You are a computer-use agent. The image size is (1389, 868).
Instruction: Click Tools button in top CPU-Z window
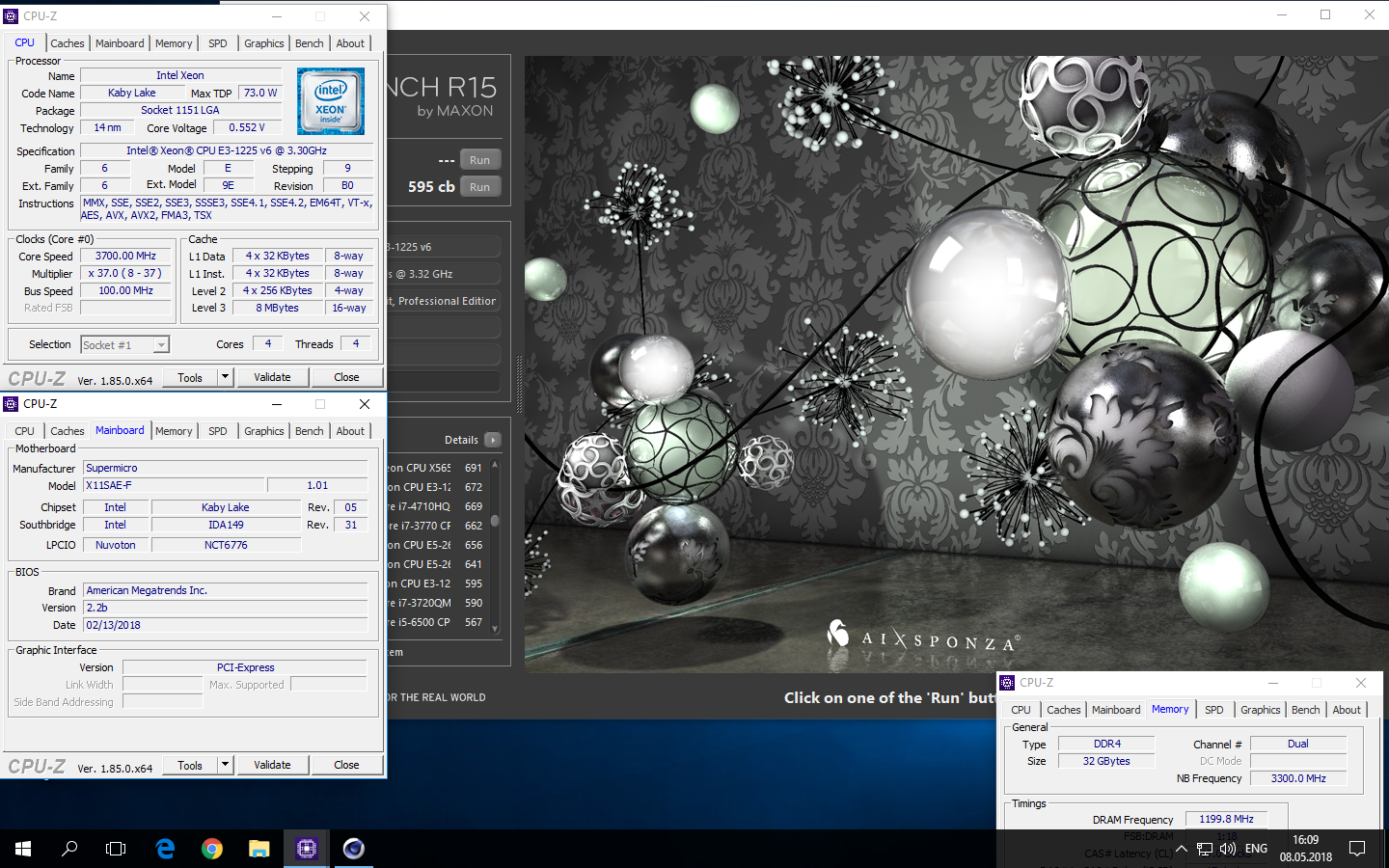tap(190, 377)
